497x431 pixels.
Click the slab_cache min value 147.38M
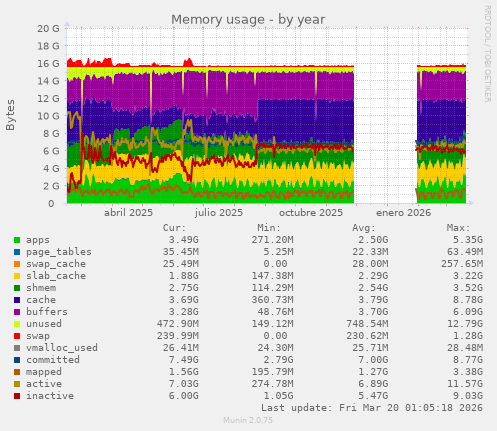[x=272, y=276]
